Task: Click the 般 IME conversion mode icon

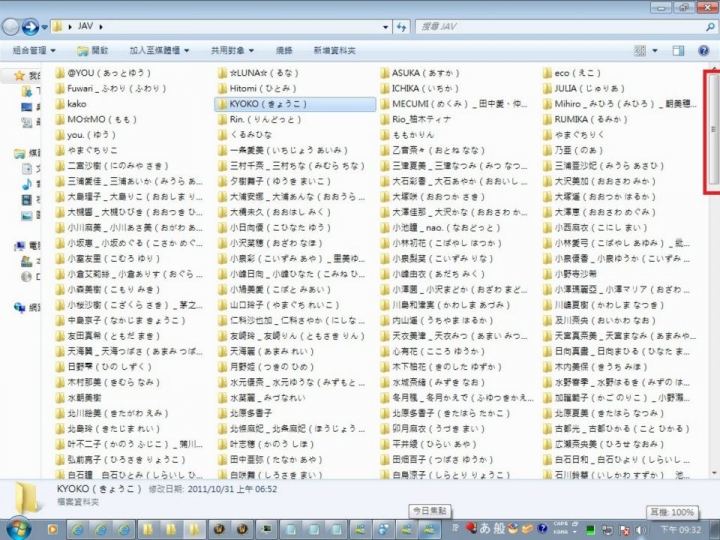Action: [499, 529]
